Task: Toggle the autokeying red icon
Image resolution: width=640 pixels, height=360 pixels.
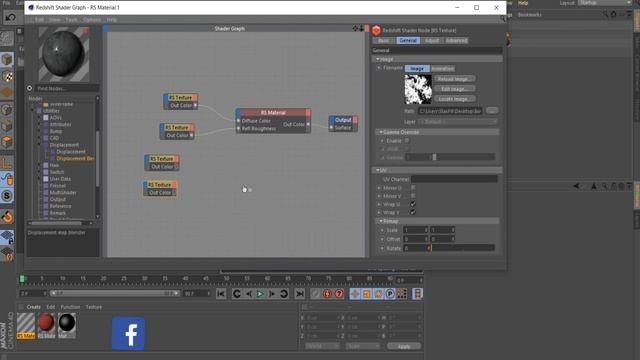Action: point(339,294)
